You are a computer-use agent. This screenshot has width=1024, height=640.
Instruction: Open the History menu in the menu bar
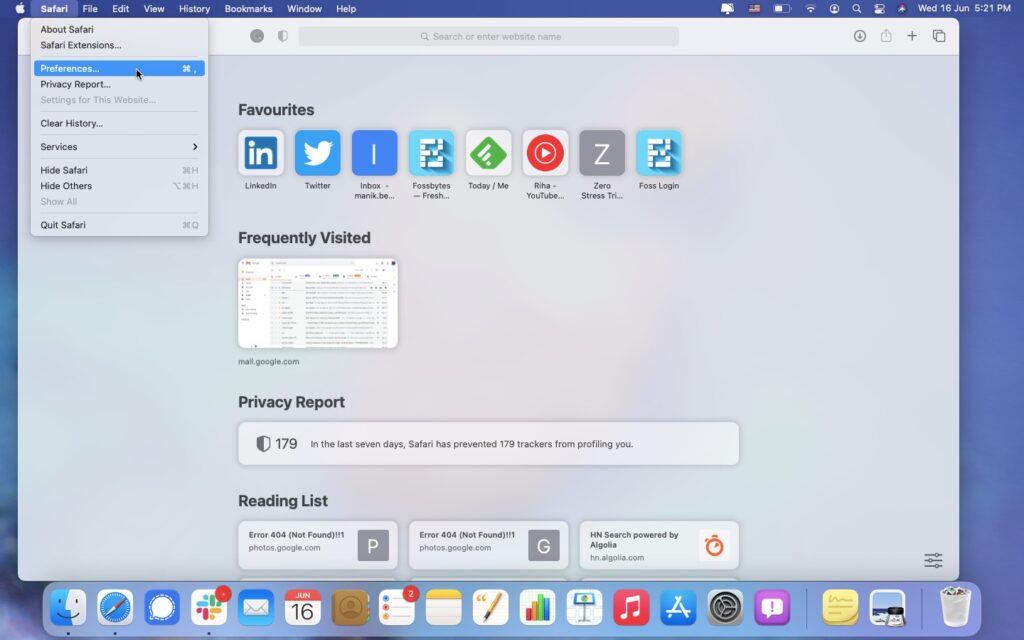point(194,8)
